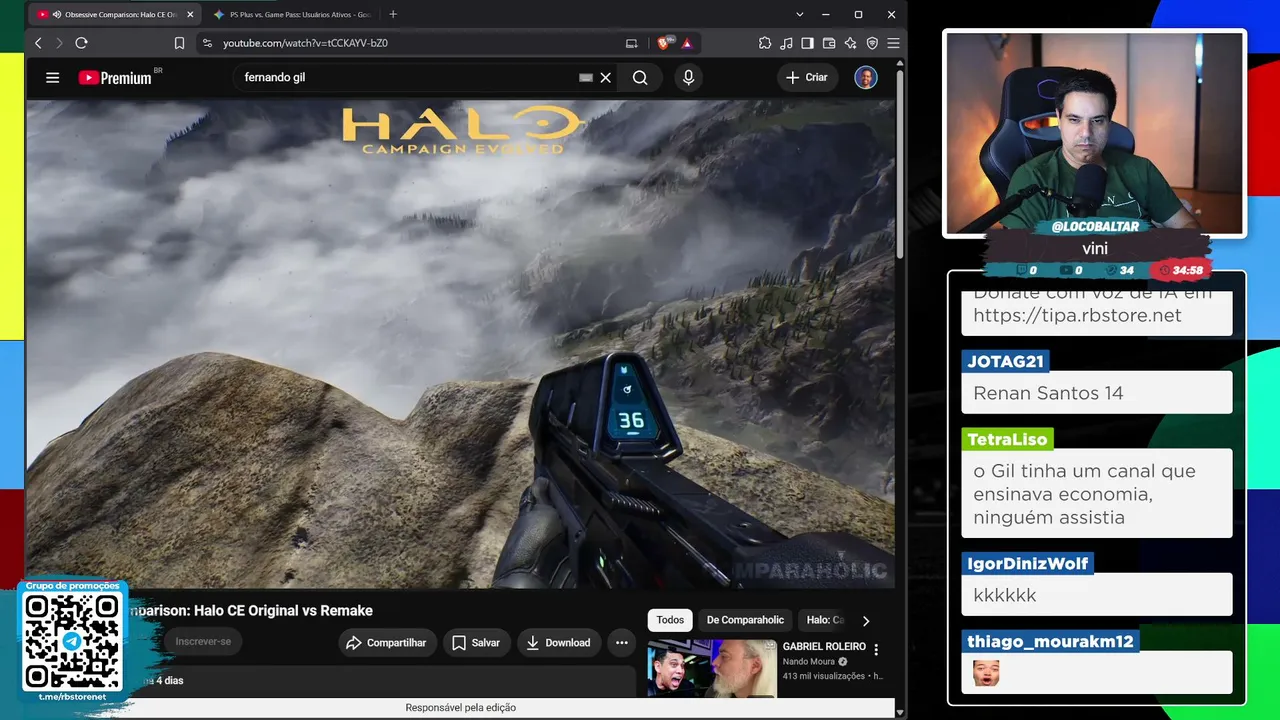
Task: Open Leo AI sparkle icon
Action: pyautogui.click(x=850, y=43)
